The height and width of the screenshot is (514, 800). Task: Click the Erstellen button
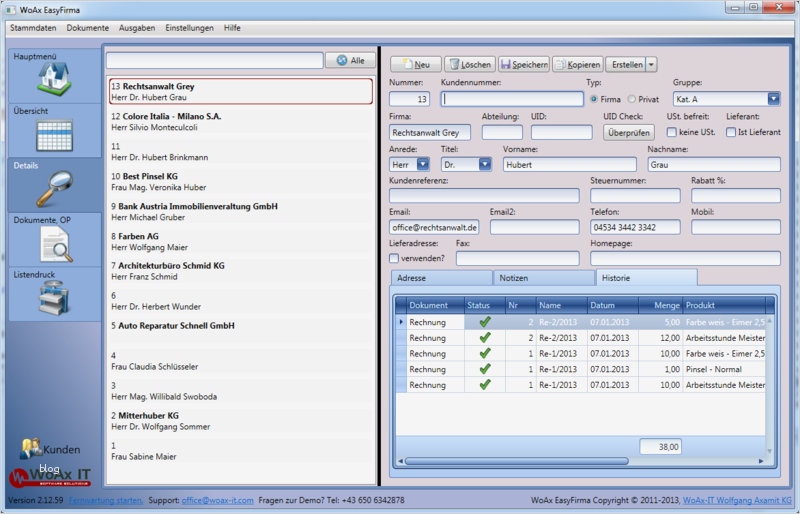click(x=626, y=64)
